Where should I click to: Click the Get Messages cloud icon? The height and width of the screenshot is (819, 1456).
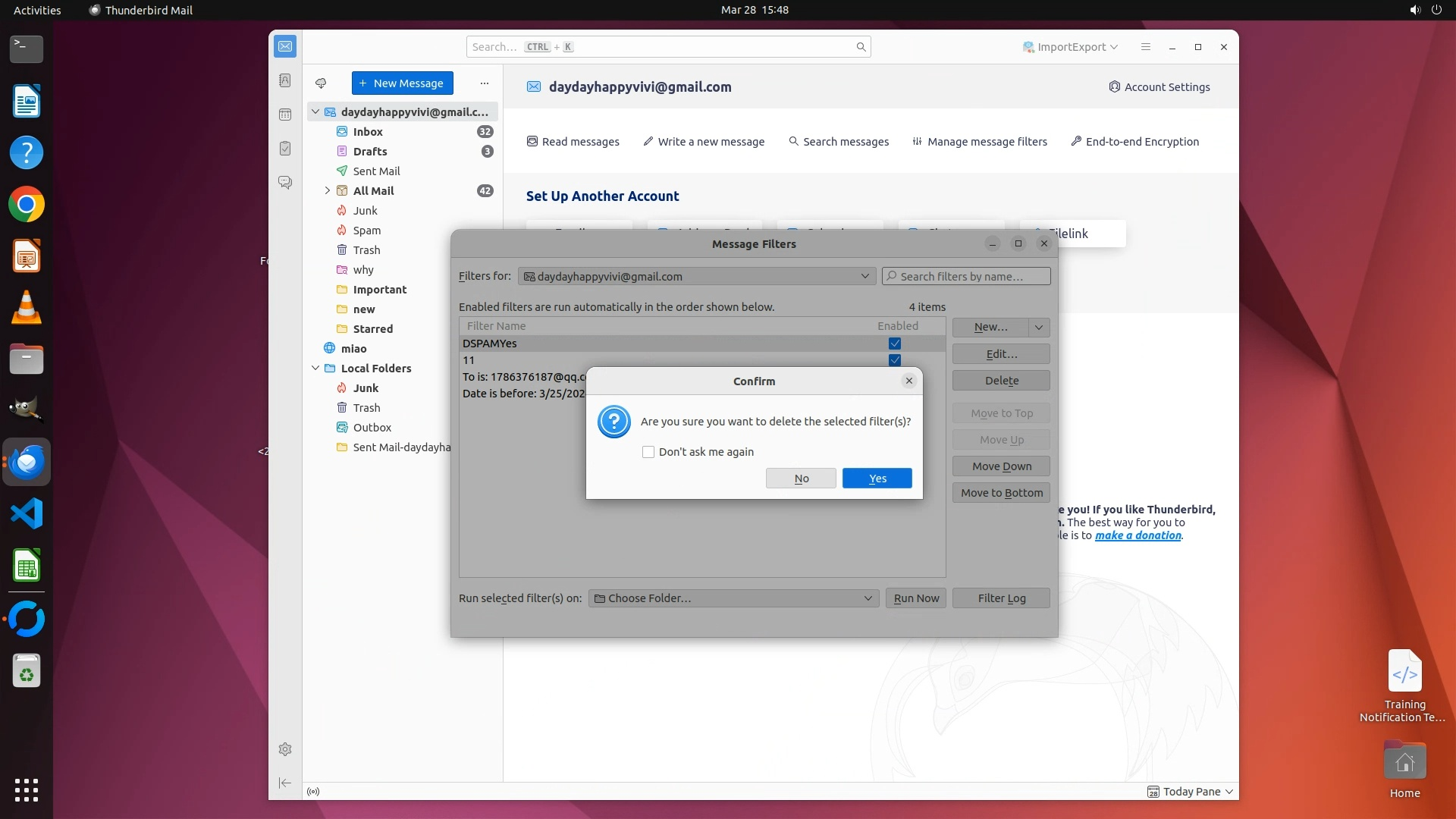tap(321, 83)
